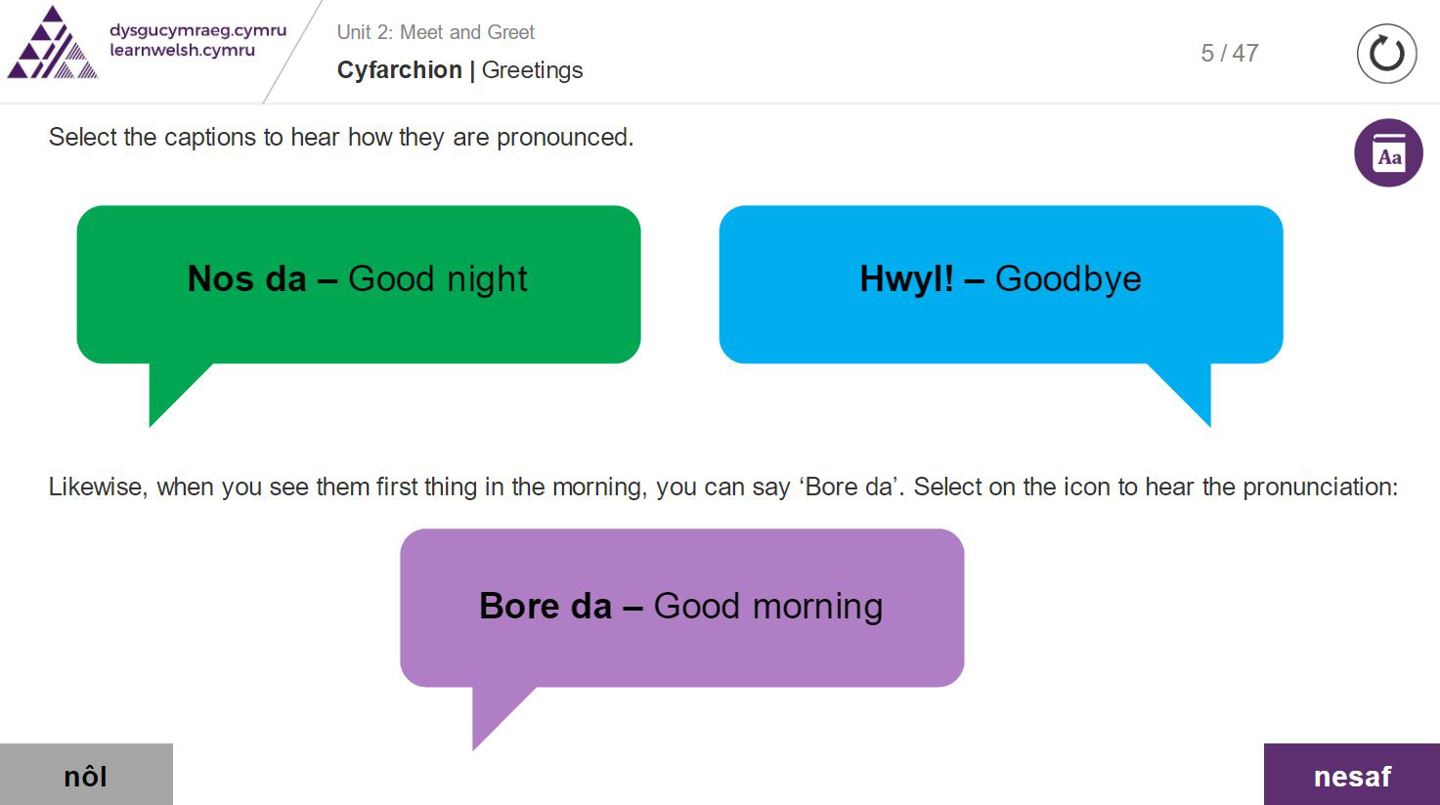The width and height of the screenshot is (1440, 805).
Task: Click the 'Select the captions' instruction text
Action: pyautogui.click(x=340, y=137)
